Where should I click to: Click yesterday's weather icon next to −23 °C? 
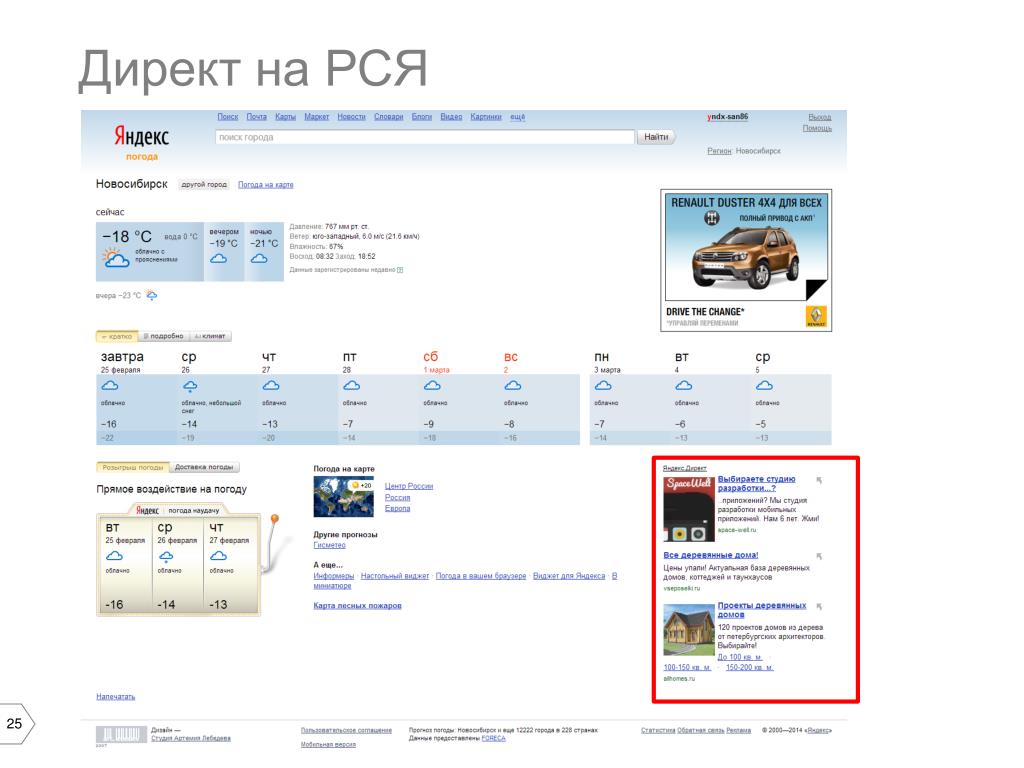(x=152, y=296)
